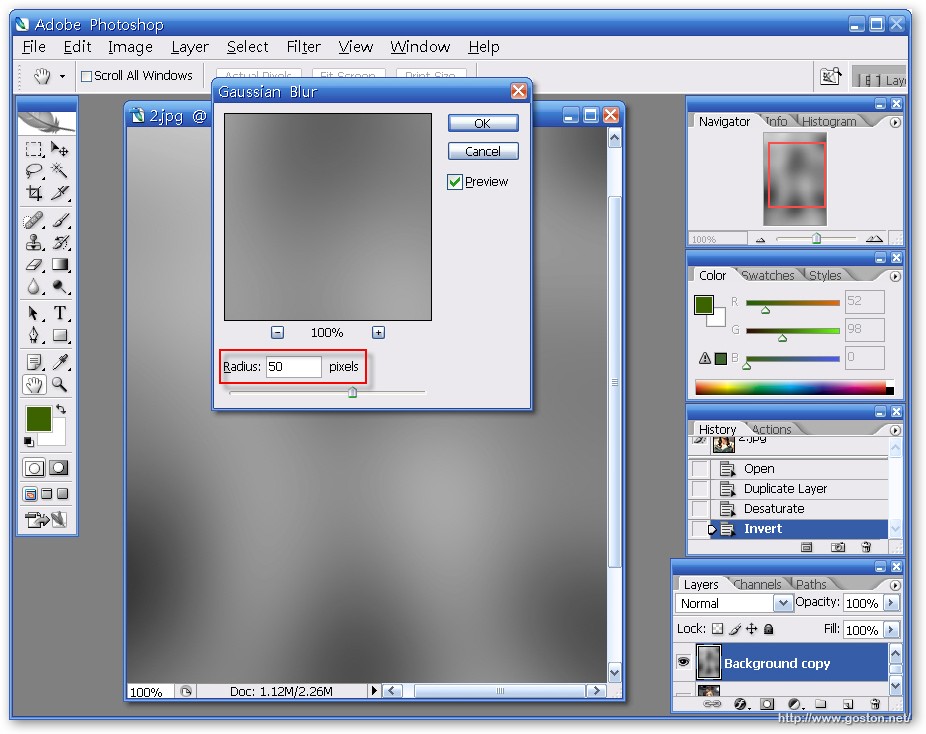Set history brush source to Open state
Image resolution: width=926 pixels, height=734 pixels.
[x=700, y=469]
